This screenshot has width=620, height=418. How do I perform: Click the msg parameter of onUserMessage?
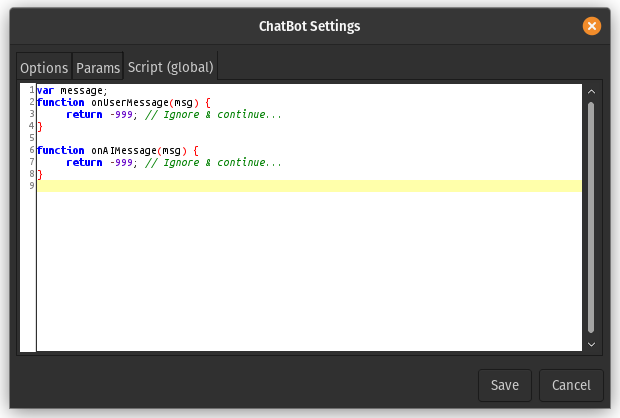pos(183,102)
